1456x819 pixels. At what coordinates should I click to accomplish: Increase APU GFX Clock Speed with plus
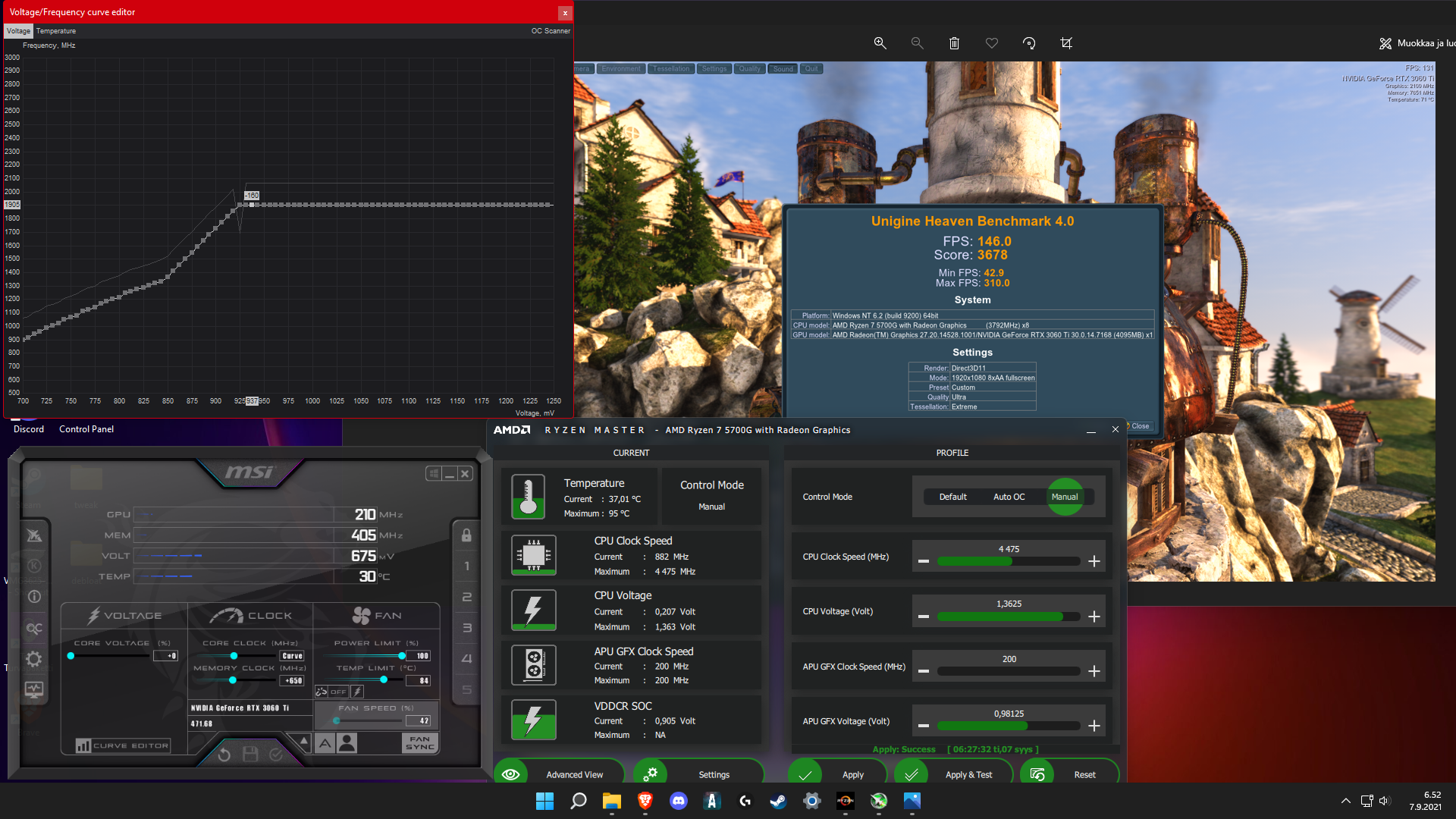1094,671
